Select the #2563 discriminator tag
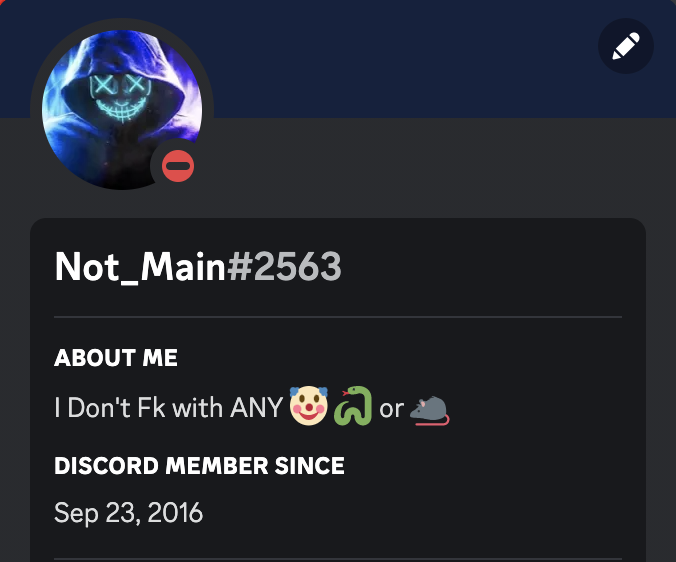 tap(284, 267)
